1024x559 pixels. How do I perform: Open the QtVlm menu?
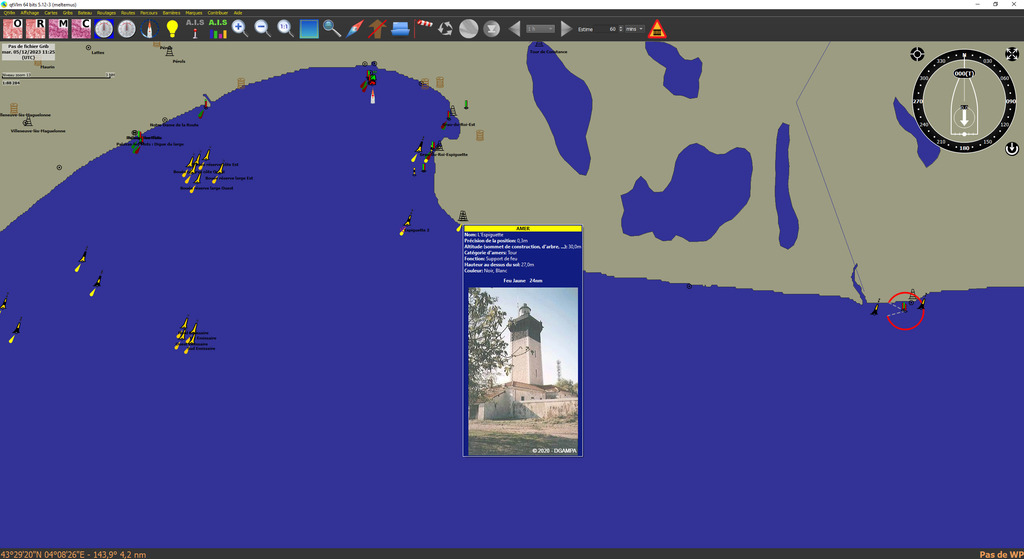coord(9,12)
